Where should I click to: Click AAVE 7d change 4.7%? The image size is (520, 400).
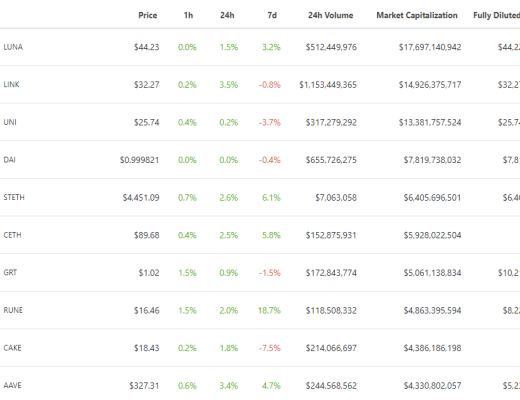click(271, 386)
